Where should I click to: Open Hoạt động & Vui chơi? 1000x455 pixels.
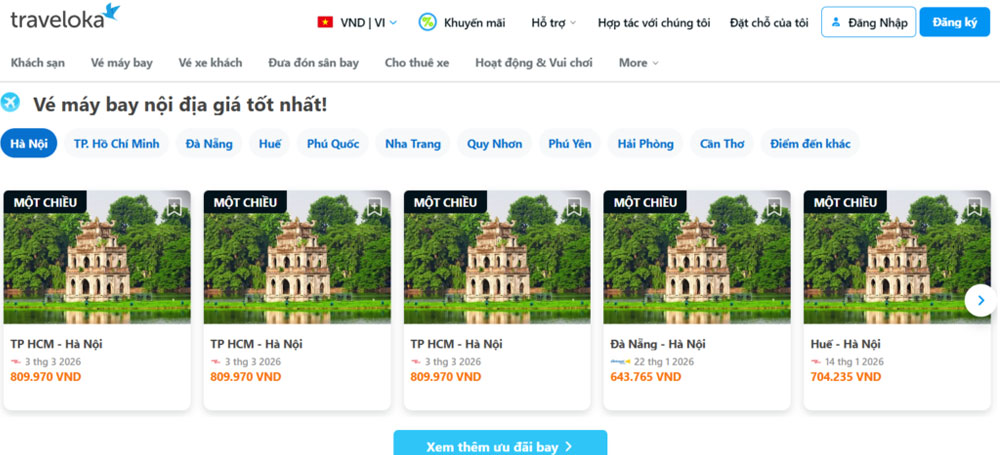coord(534,63)
